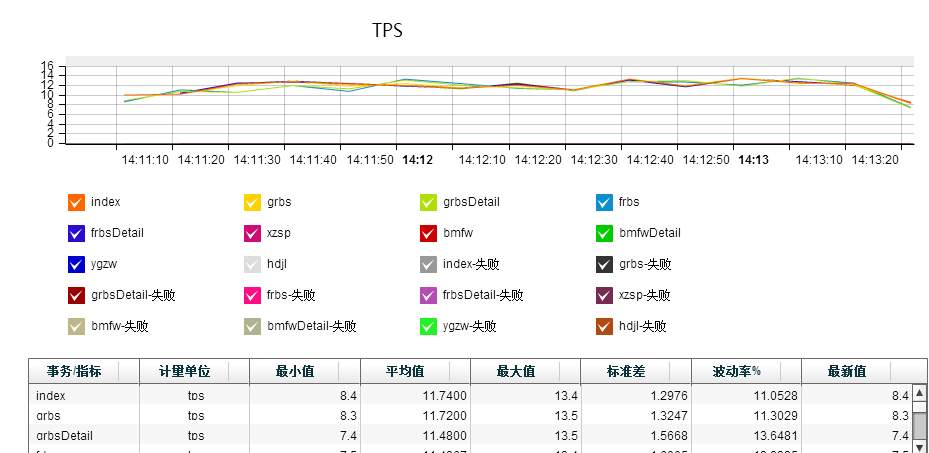Screen dimensions: 929x453
Task: Toggle the index-失败 legend checkbox
Action: pyautogui.click(x=428, y=264)
